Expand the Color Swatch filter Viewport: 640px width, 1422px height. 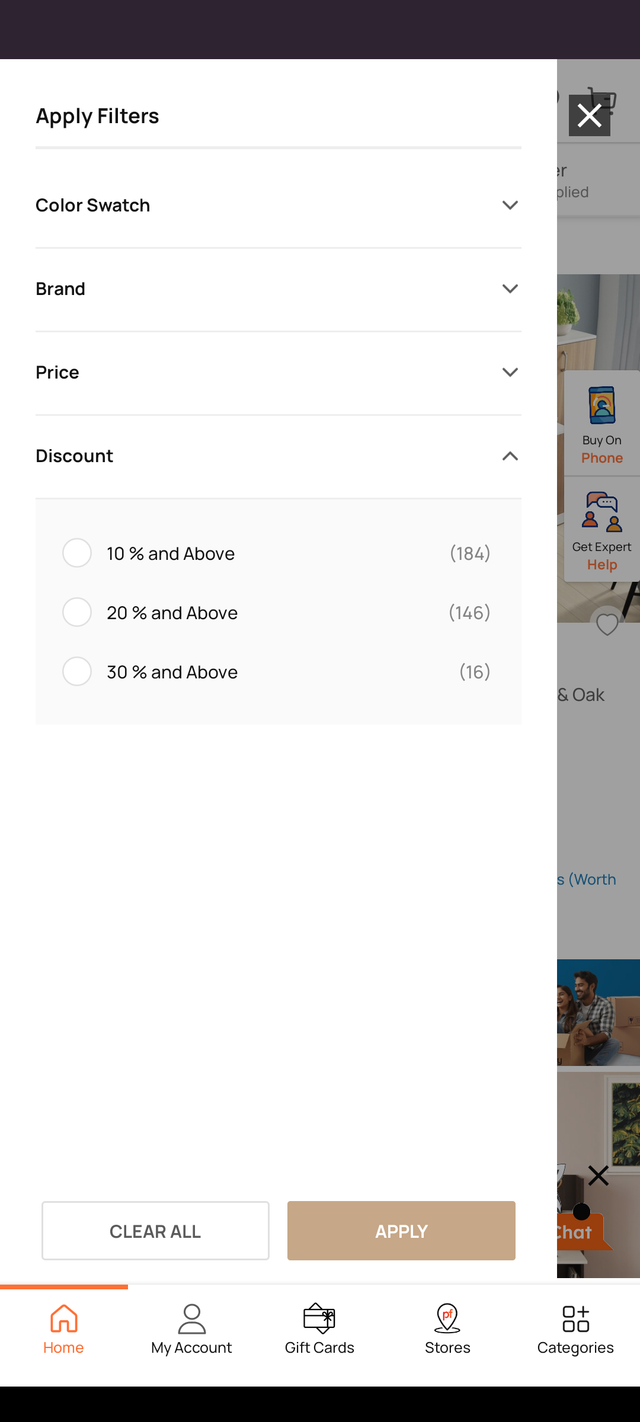510,205
